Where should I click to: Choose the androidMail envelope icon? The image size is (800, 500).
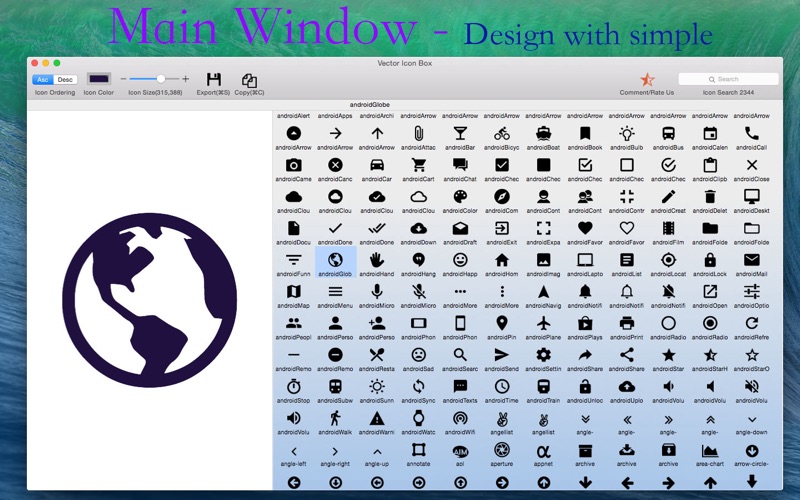click(752, 260)
